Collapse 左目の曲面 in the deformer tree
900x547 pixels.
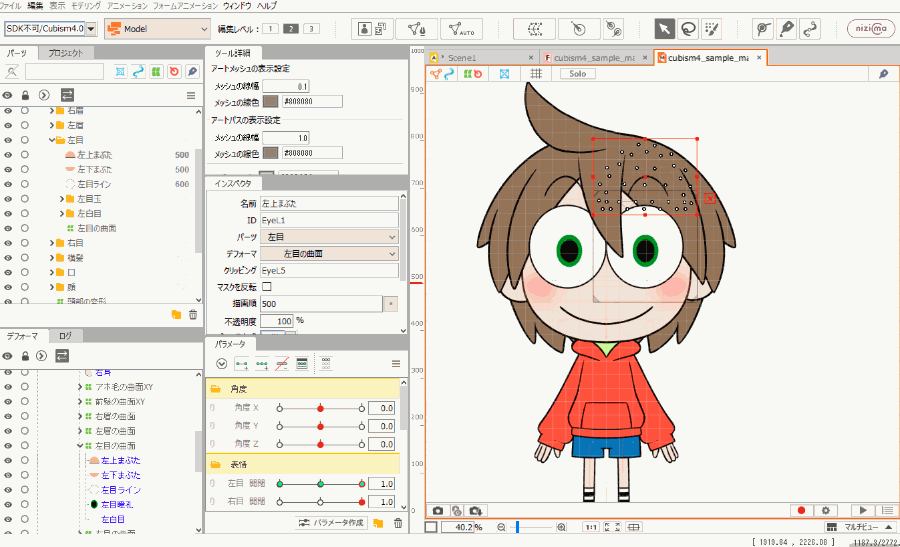80,445
